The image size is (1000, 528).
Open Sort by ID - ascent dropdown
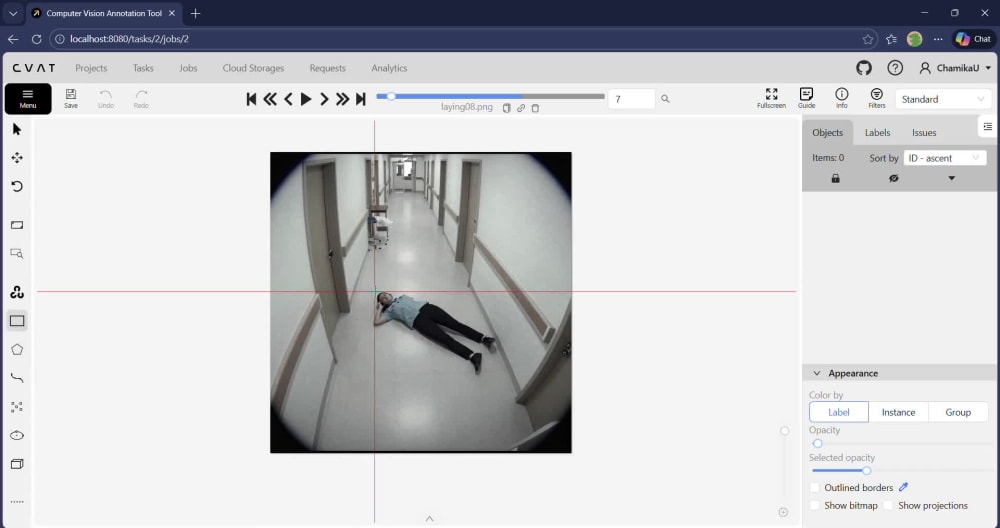(945, 158)
